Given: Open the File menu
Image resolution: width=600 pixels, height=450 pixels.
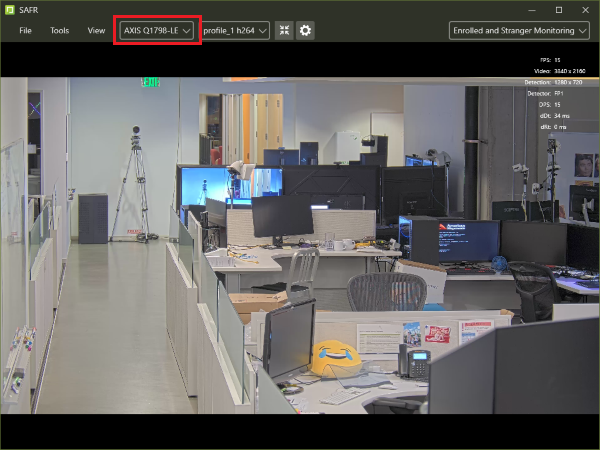Looking at the screenshot, I should coord(25,30).
